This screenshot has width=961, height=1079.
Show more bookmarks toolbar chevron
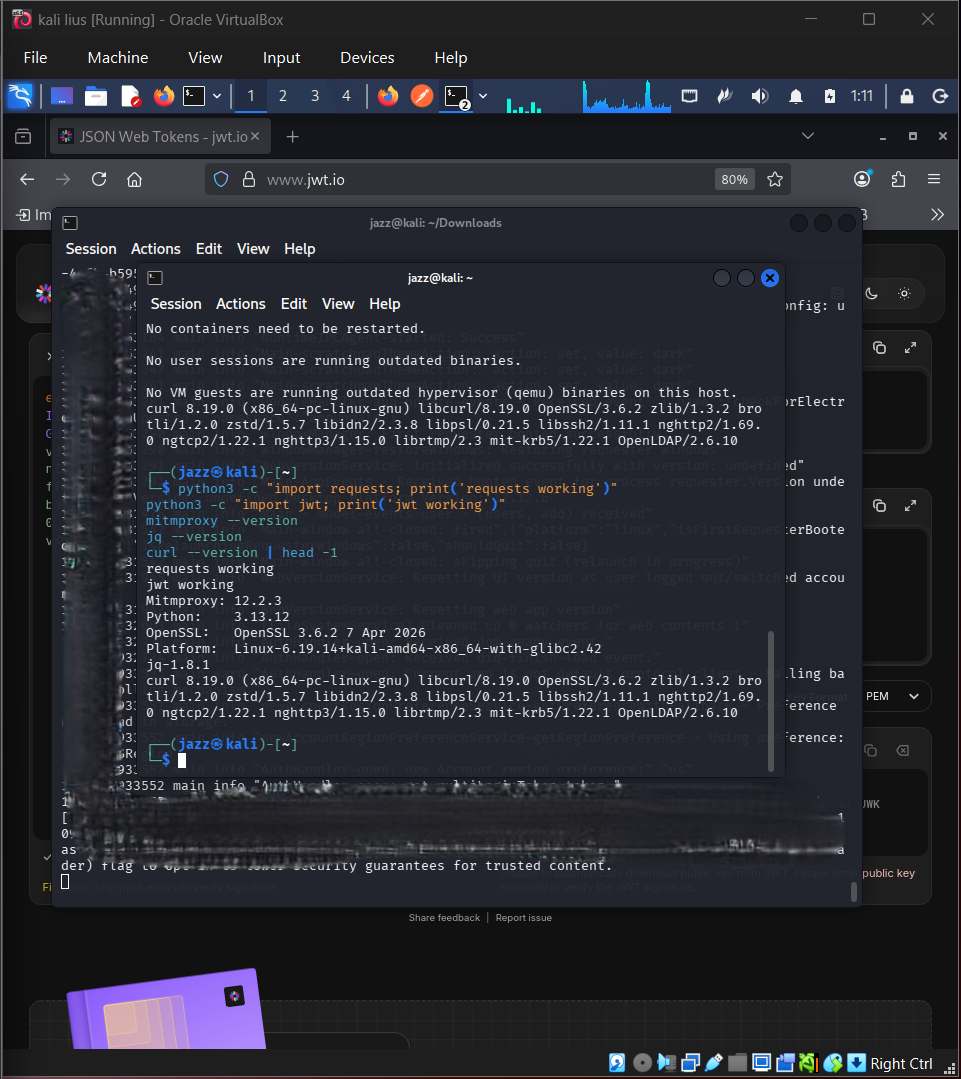(x=938, y=215)
